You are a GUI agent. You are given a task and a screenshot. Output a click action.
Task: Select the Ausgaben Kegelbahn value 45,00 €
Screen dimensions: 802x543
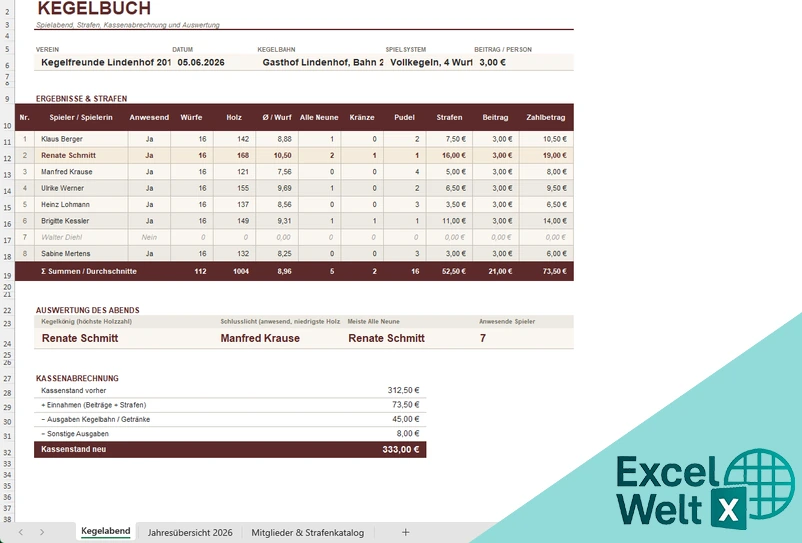click(x=405, y=419)
